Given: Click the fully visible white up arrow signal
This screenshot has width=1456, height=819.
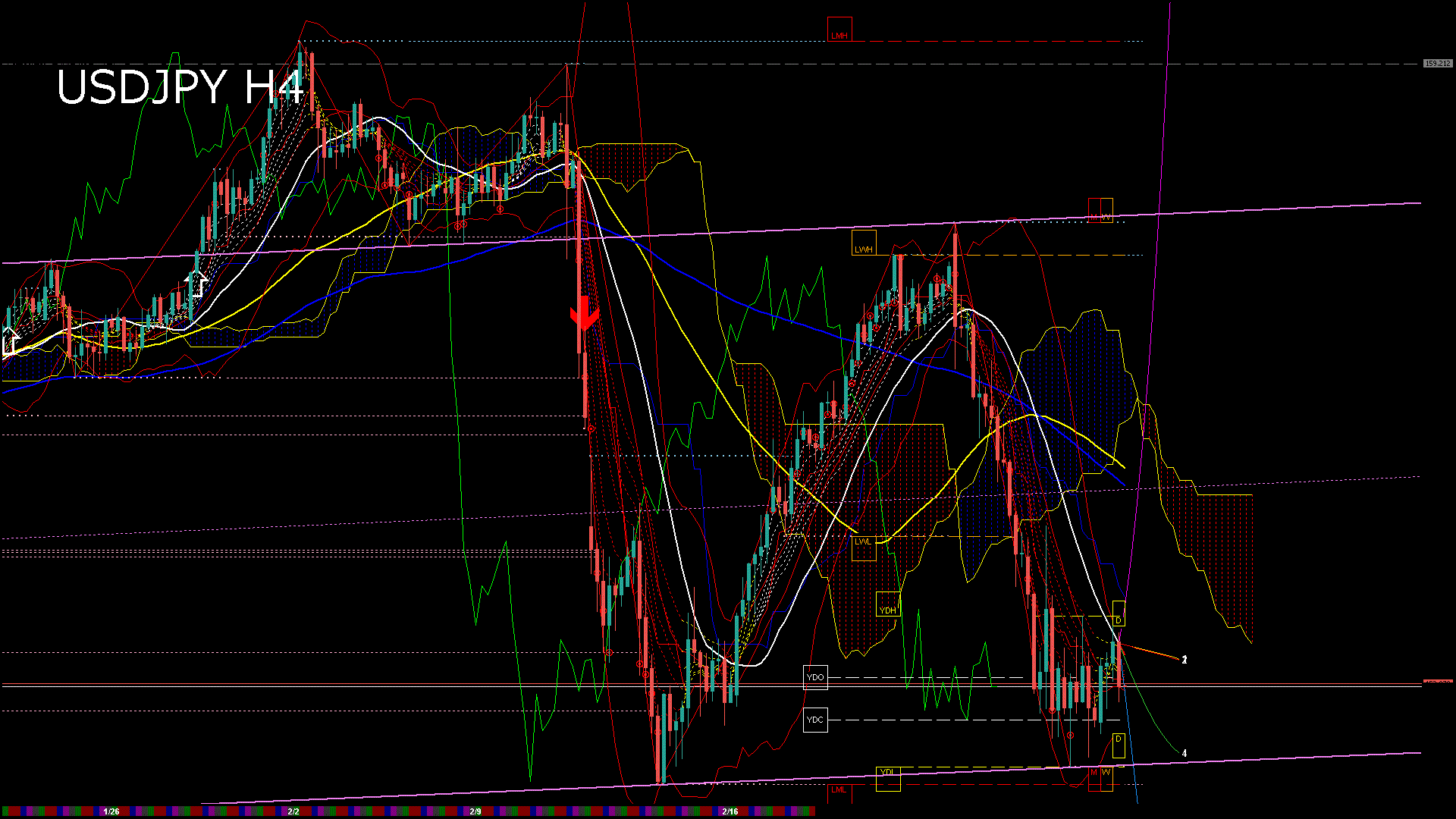Looking at the screenshot, I should coord(196,283).
